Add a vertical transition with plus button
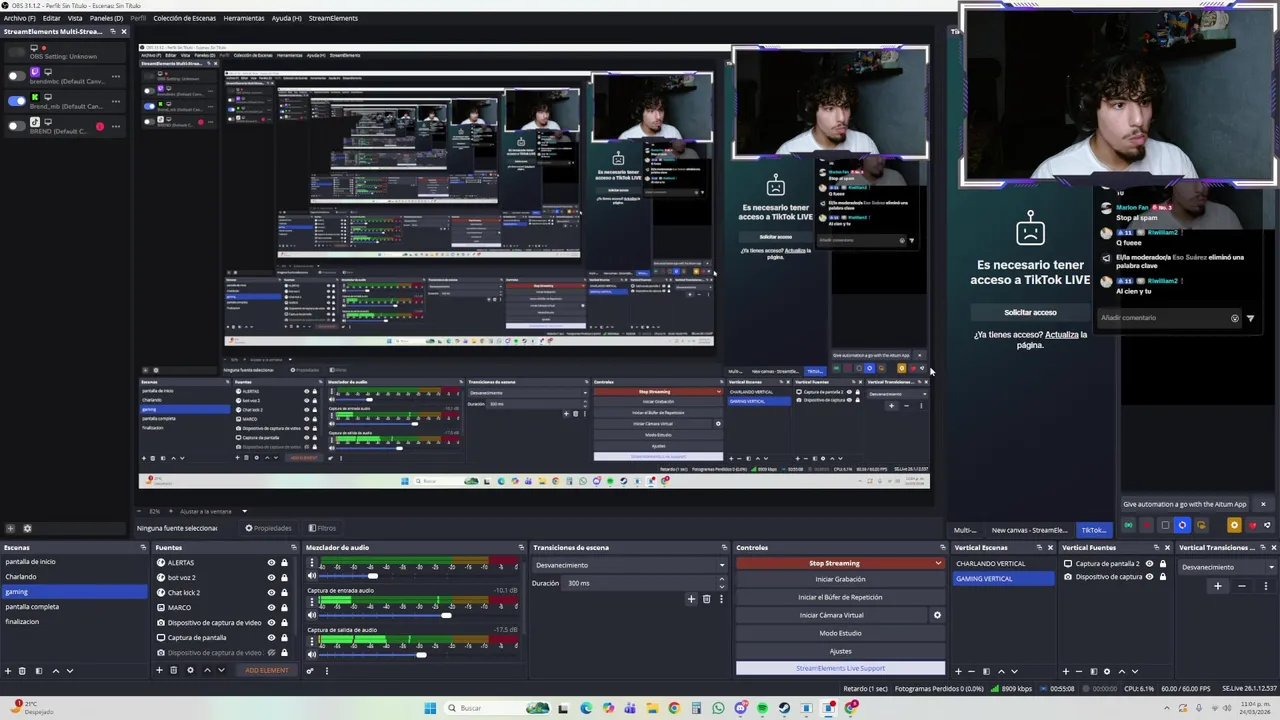Viewport: 1280px width, 720px height. click(1217, 586)
